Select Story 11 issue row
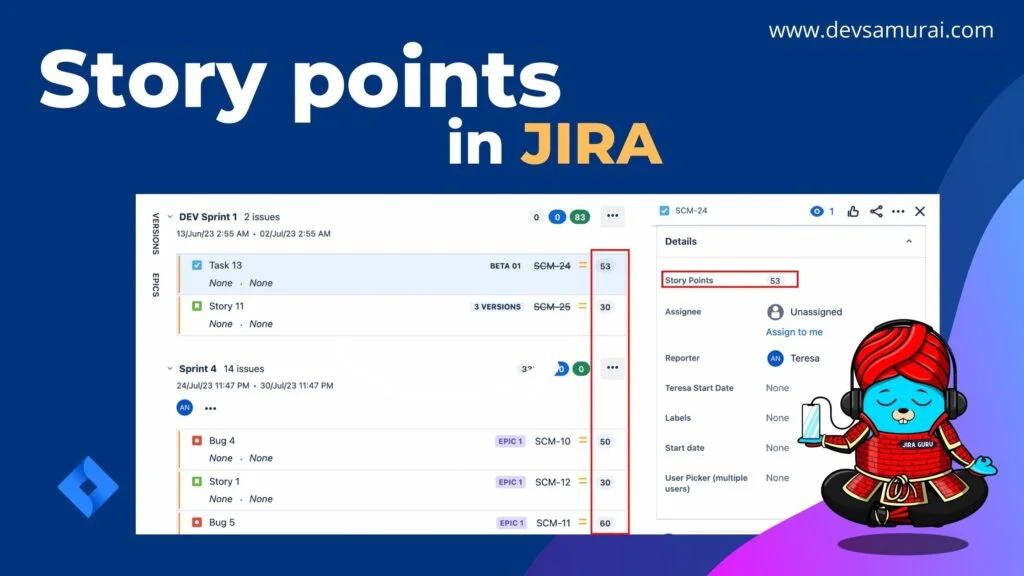 402,315
